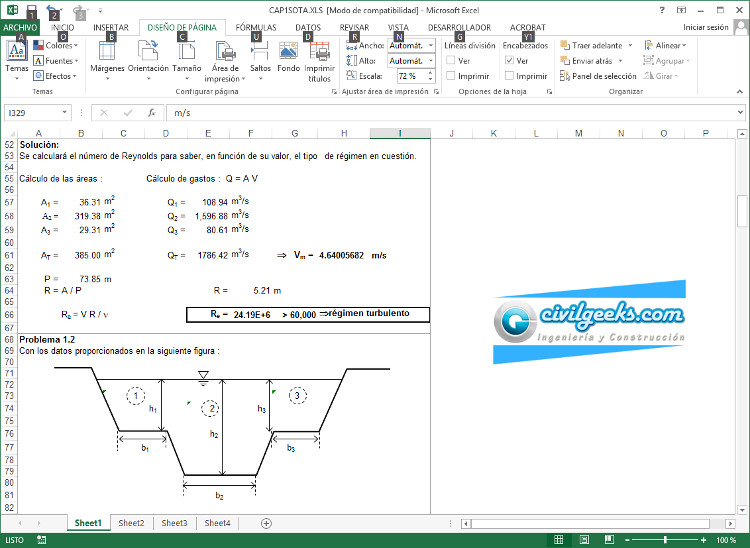Toggle Imprimir checkbox under Encabezados
Image resolution: width=750 pixels, height=548 pixels.
tap(510, 76)
